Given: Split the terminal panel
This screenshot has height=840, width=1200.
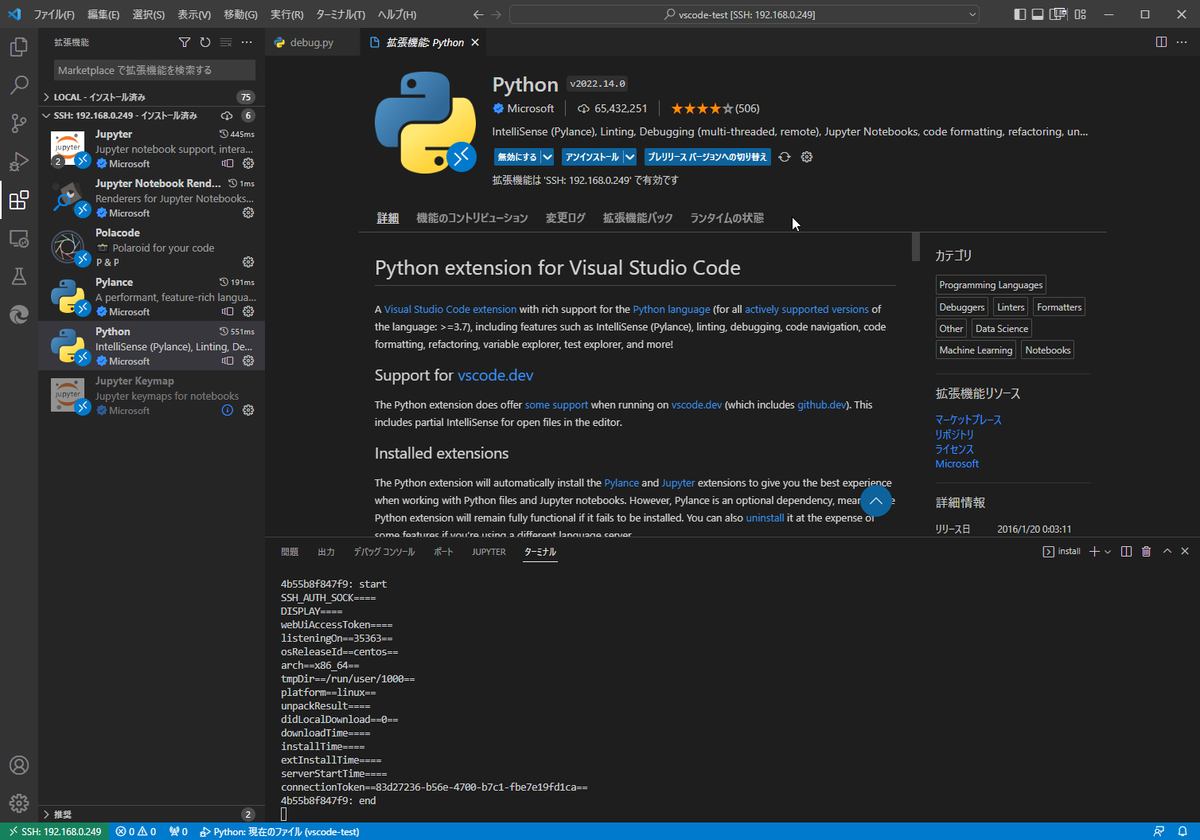Looking at the screenshot, I should [x=1126, y=551].
